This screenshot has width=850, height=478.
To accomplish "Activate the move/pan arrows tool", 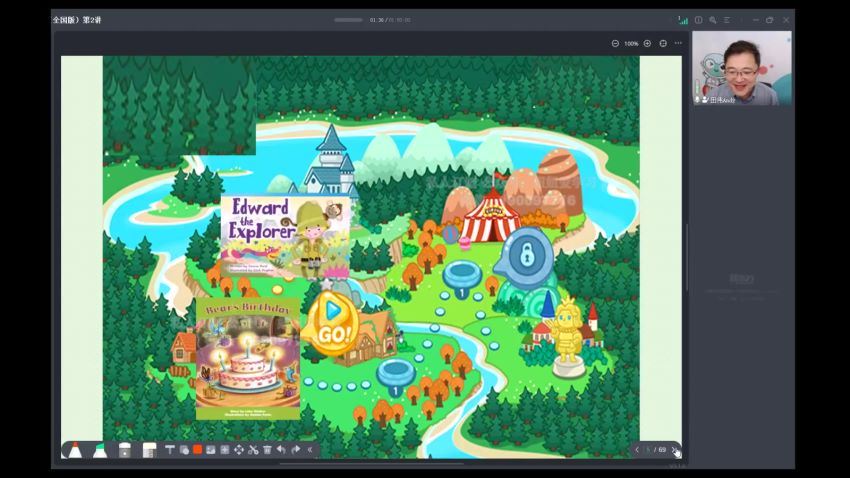I will [x=239, y=450].
